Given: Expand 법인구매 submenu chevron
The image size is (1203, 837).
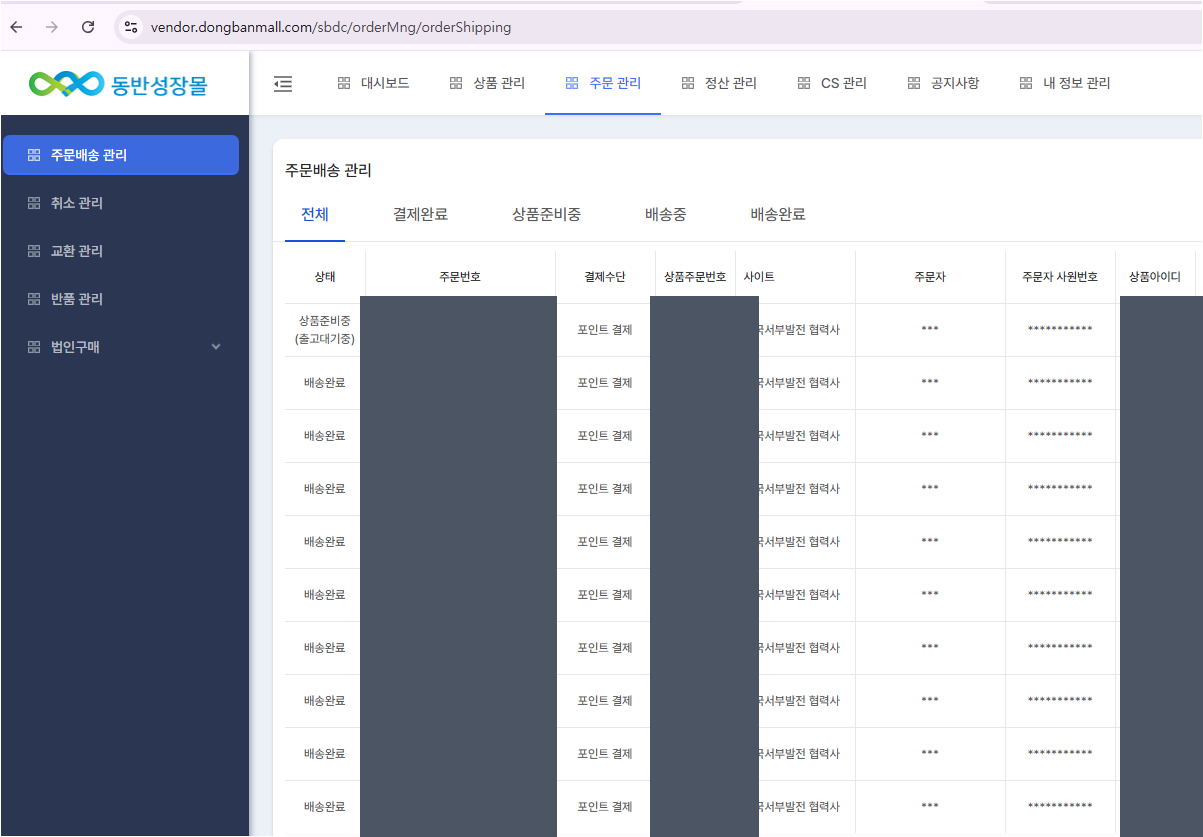Looking at the screenshot, I should (216, 347).
